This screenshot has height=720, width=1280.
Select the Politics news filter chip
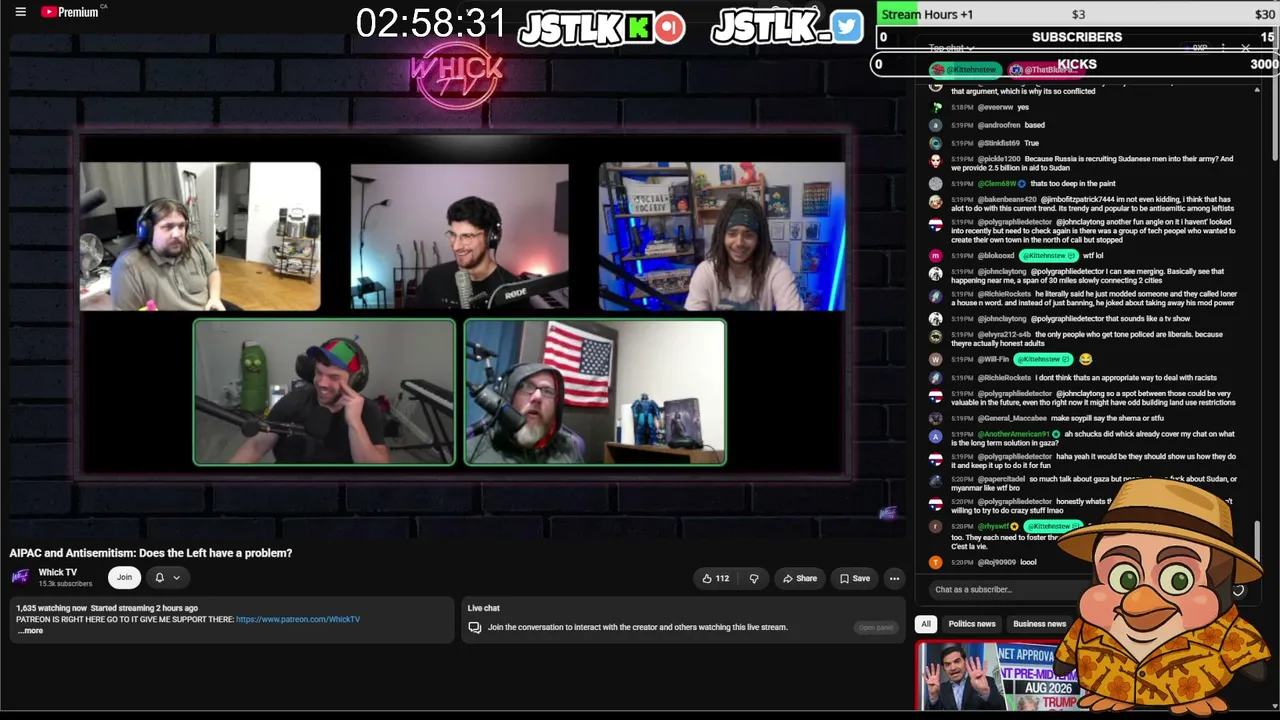pos(972,624)
